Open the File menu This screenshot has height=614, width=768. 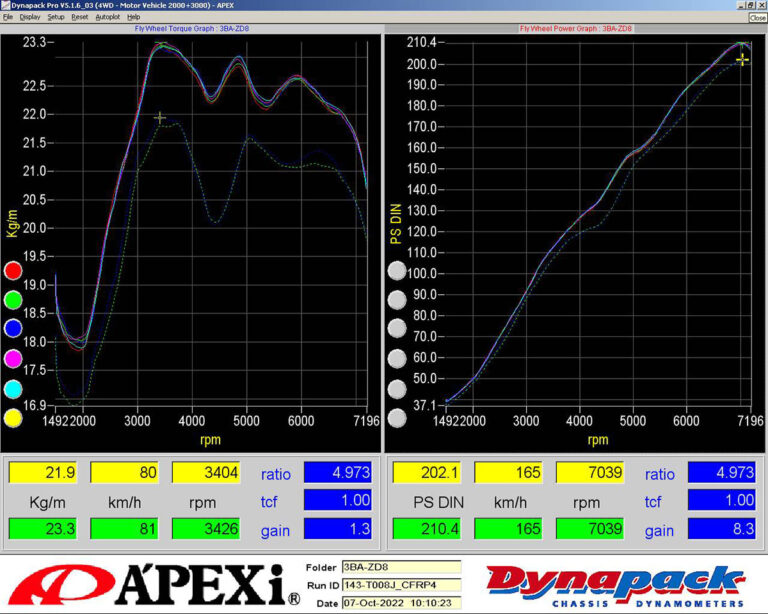[8, 17]
